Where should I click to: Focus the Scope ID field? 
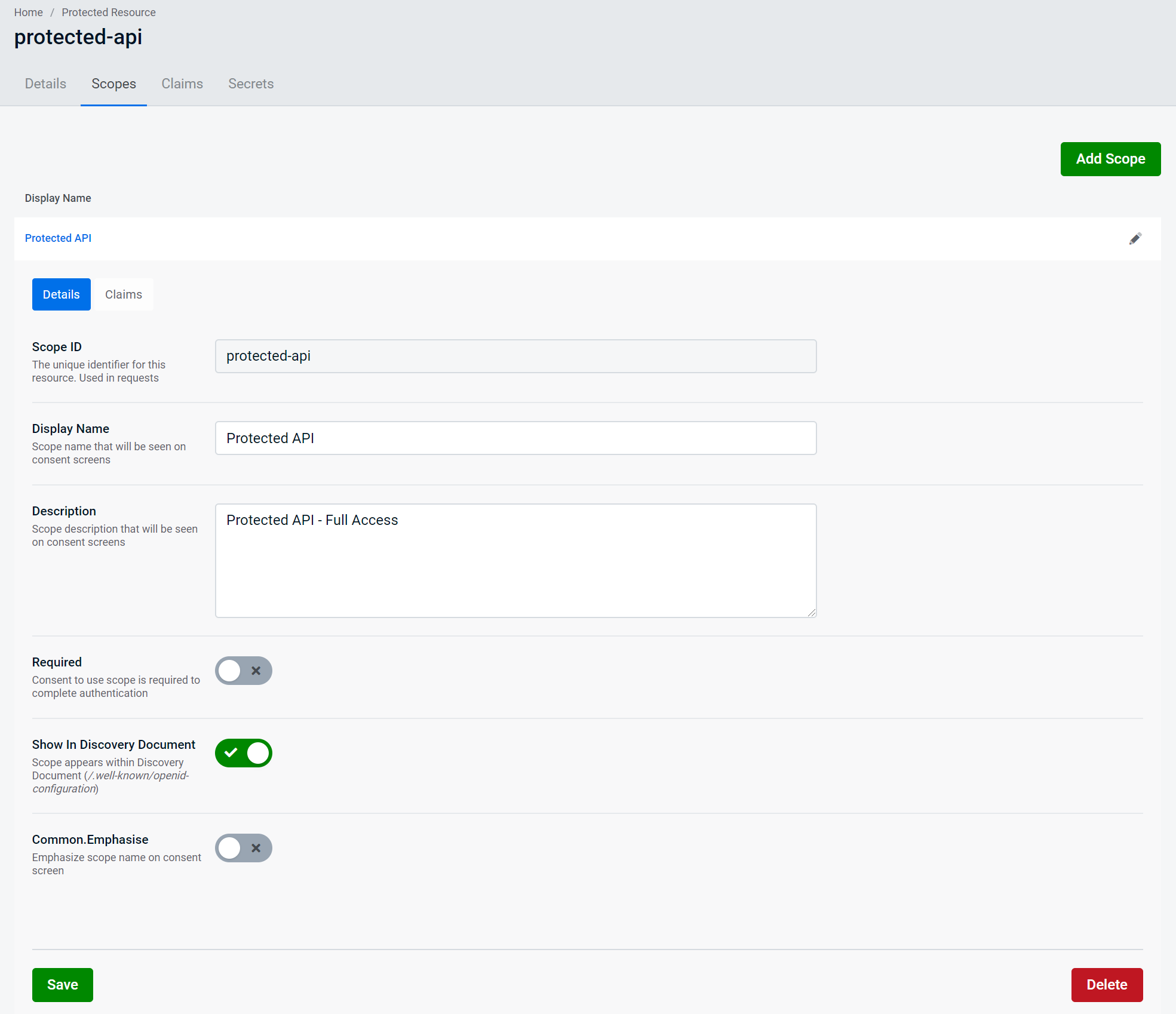click(515, 357)
